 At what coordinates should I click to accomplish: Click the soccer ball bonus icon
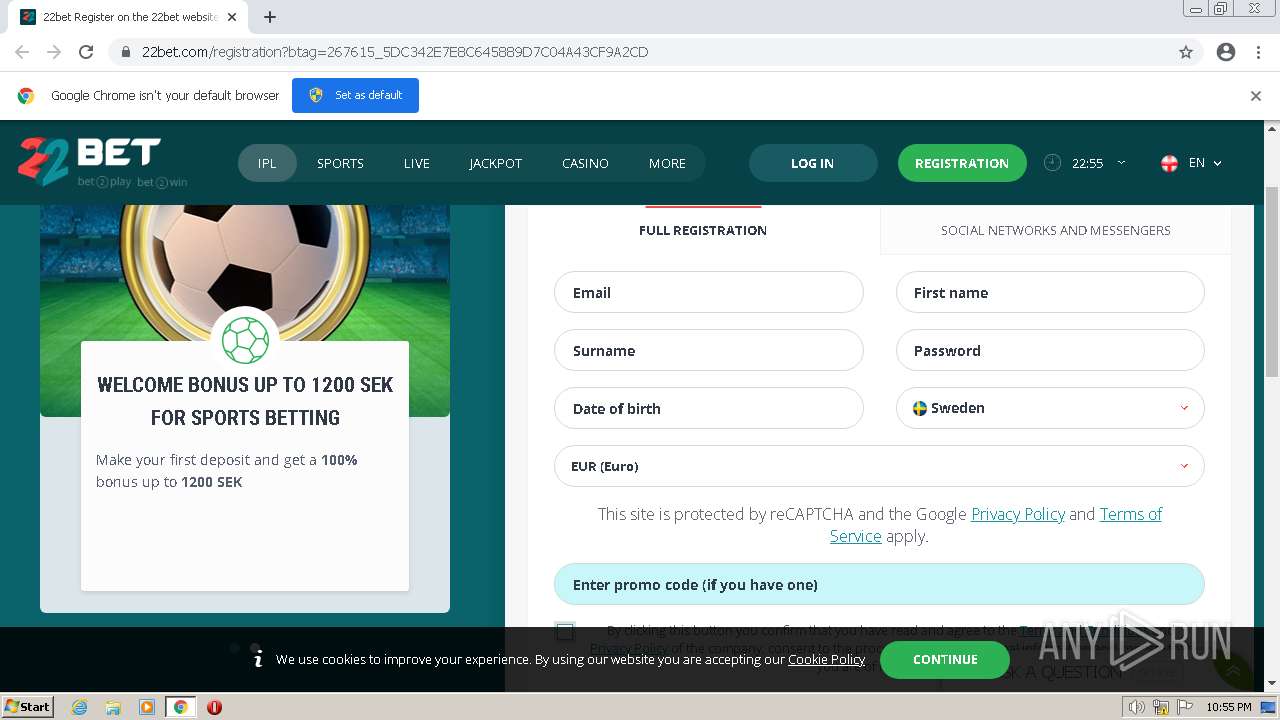[245, 341]
